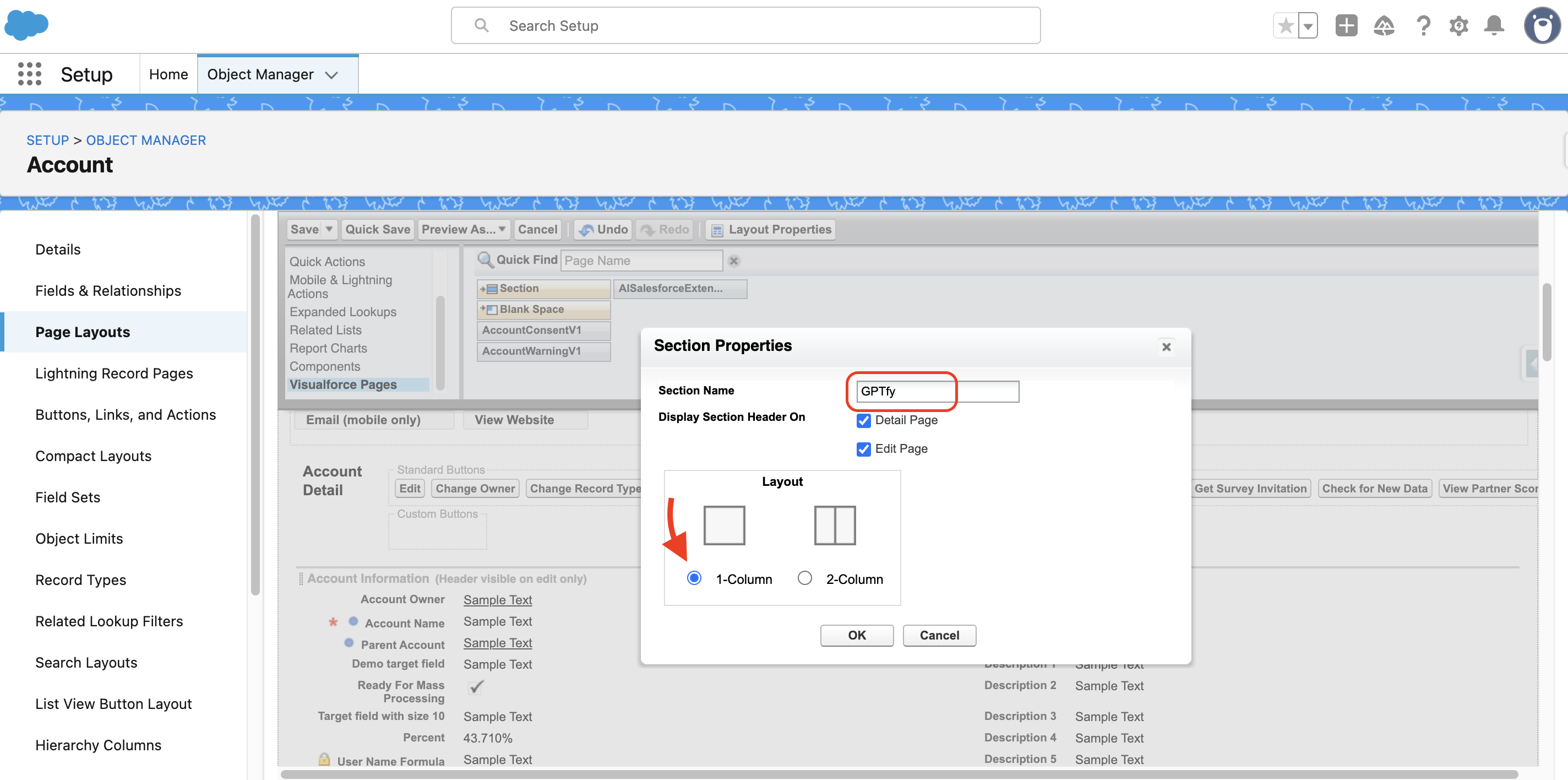Click the OBJECT MANAGER breadcrumb link

click(x=145, y=140)
